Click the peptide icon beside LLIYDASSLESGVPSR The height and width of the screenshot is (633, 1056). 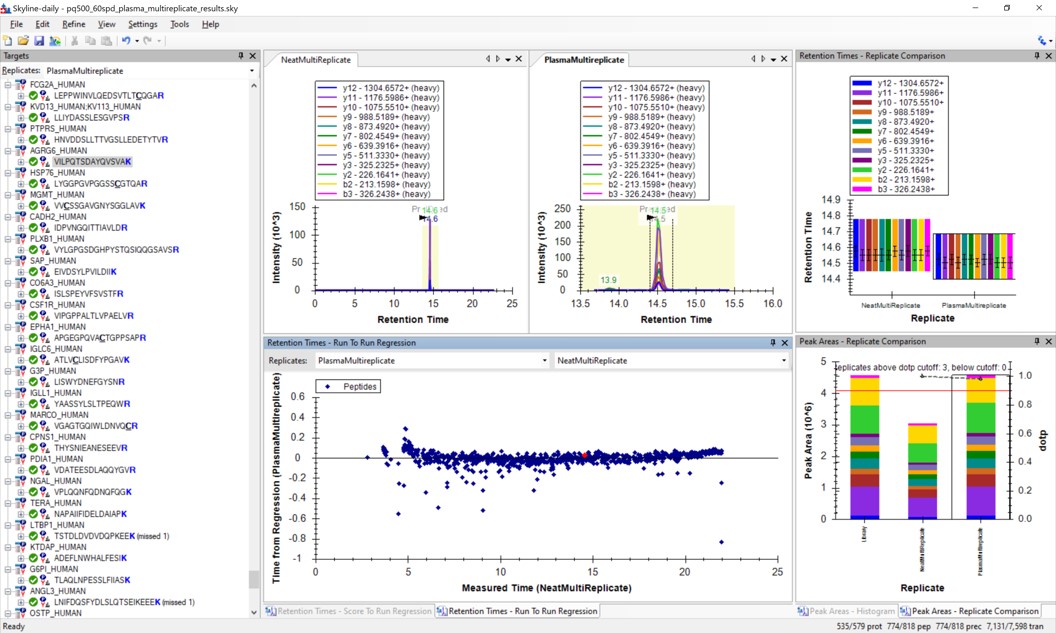[44, 118]
